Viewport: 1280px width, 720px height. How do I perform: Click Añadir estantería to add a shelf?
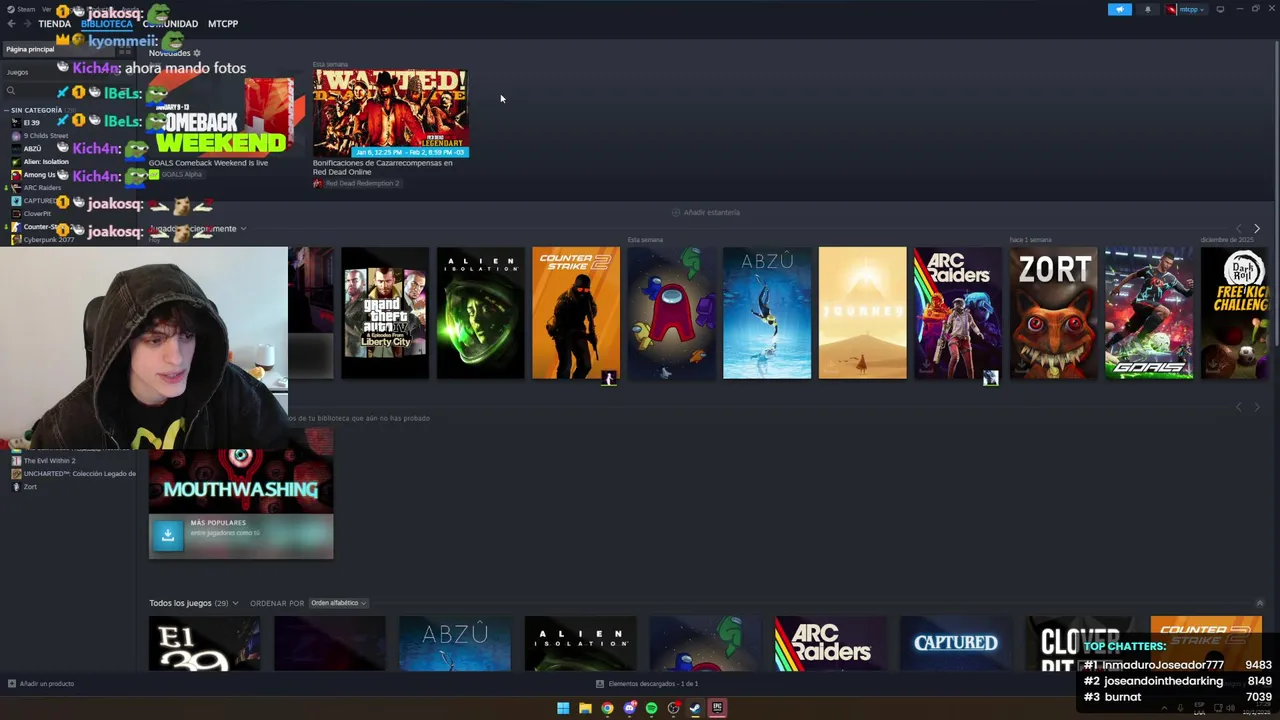click(706, 212)
